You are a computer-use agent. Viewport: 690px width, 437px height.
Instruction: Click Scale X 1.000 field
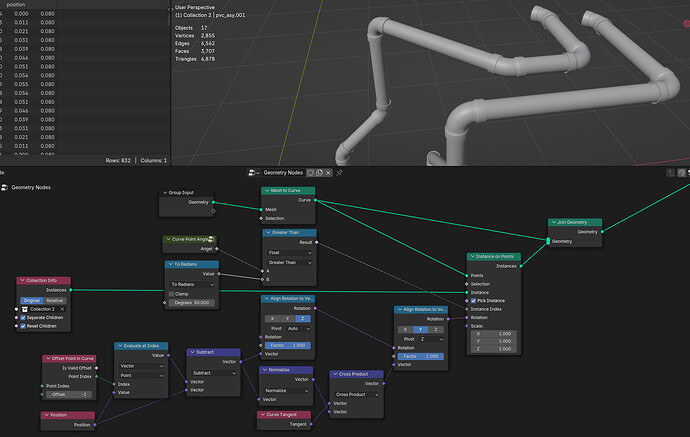494,334
